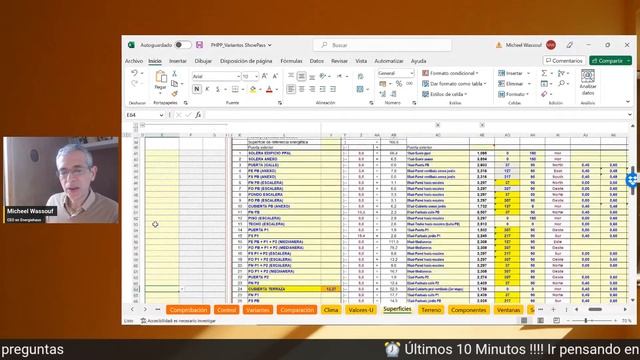640x360 pixels.
Task: Open the Datos ribbon tab
Action: 316,61
